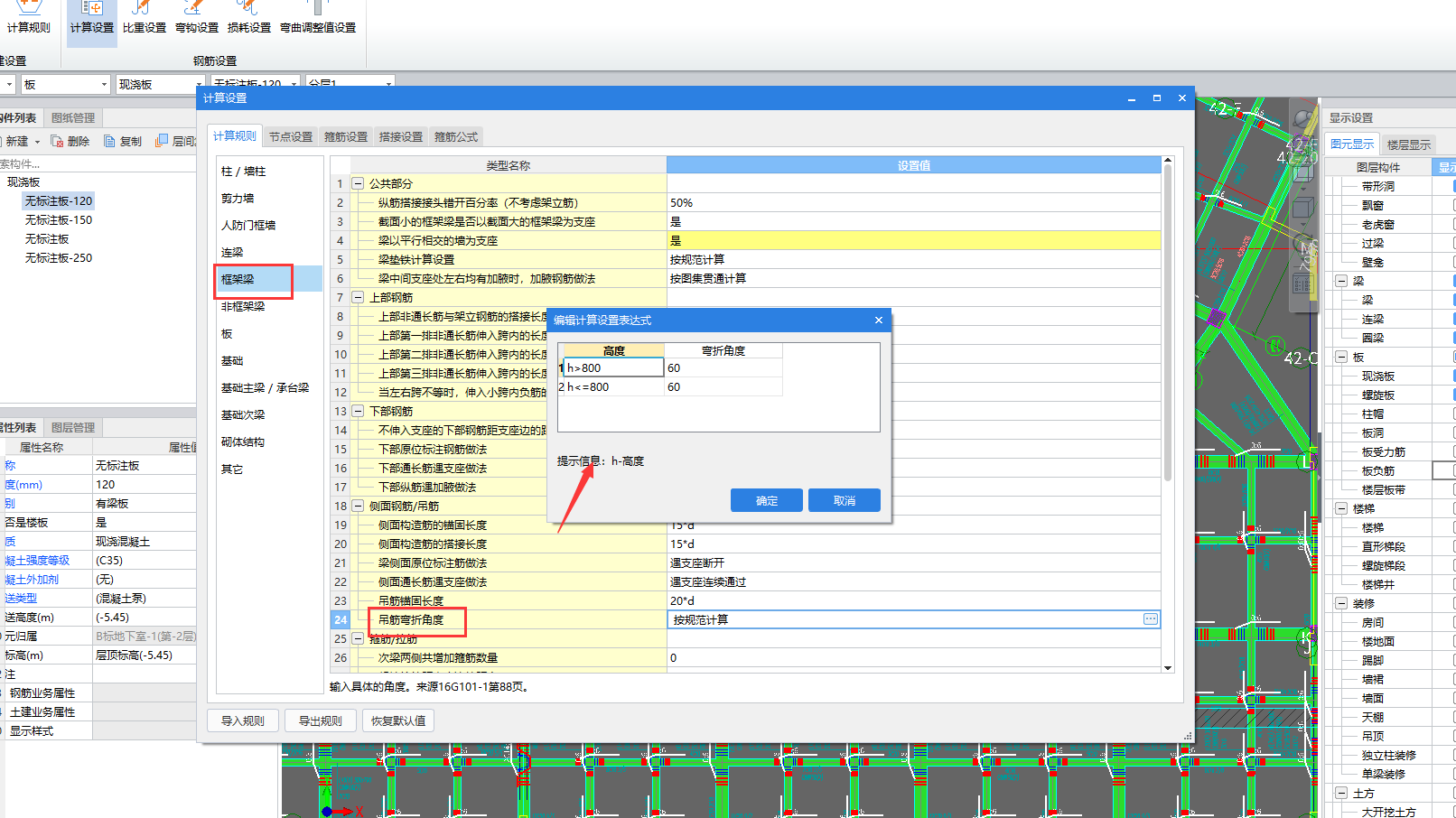Select 框架梁 in the category list
This screenshot has width=1456, height=818.
click(x=269, y=279)
